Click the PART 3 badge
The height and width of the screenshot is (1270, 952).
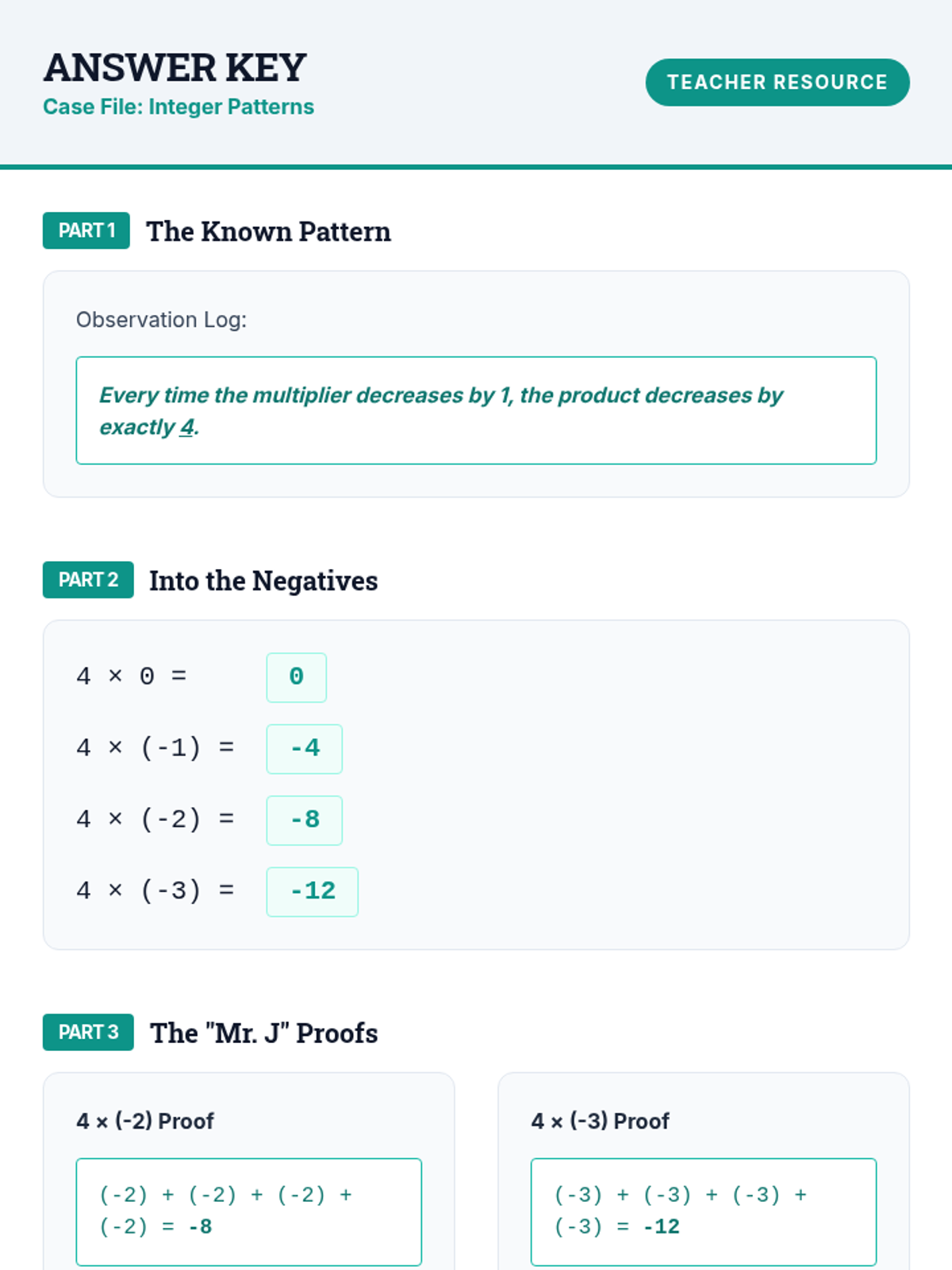pos(88,1033)
